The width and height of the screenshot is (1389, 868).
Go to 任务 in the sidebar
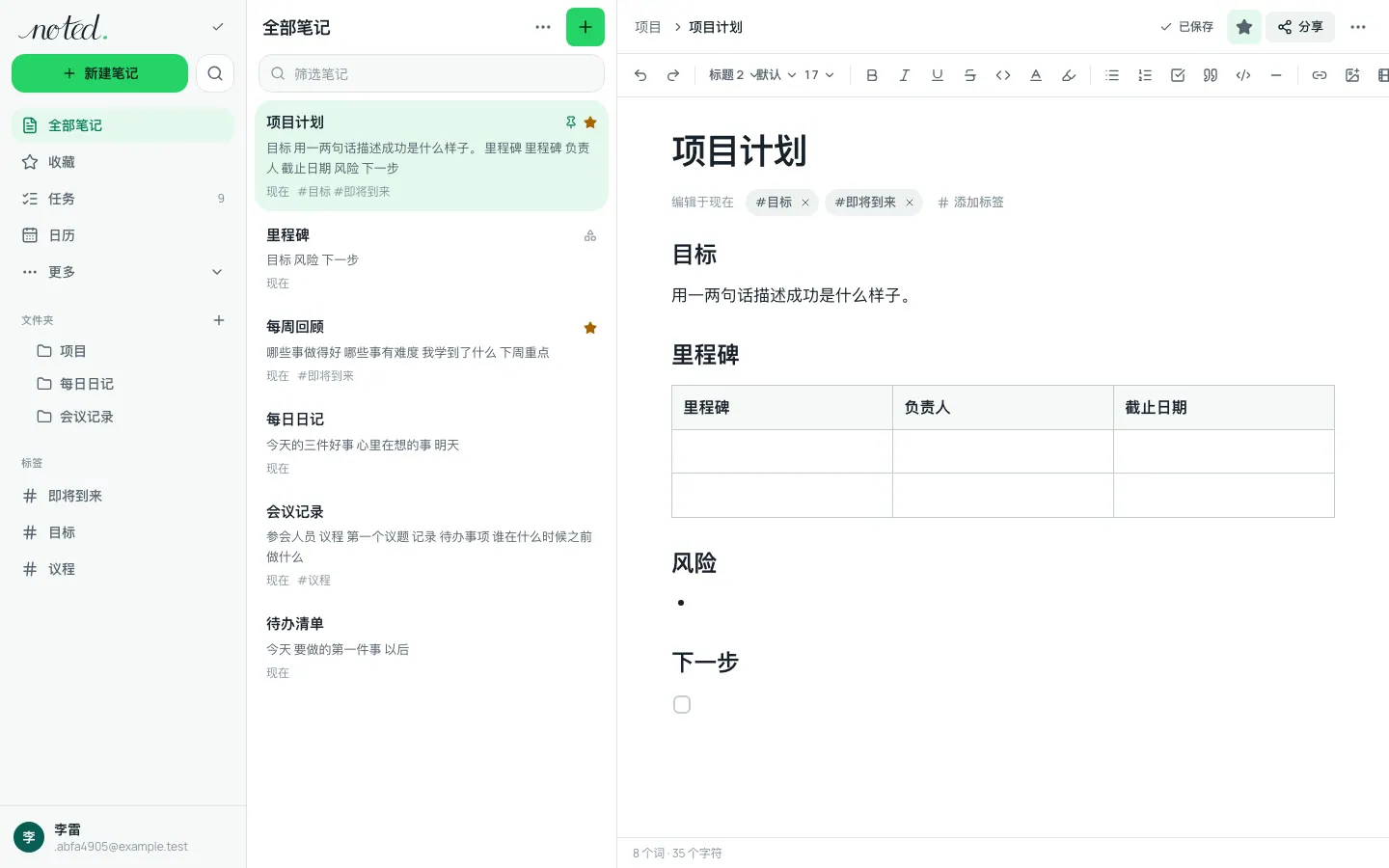click(123, 199)
